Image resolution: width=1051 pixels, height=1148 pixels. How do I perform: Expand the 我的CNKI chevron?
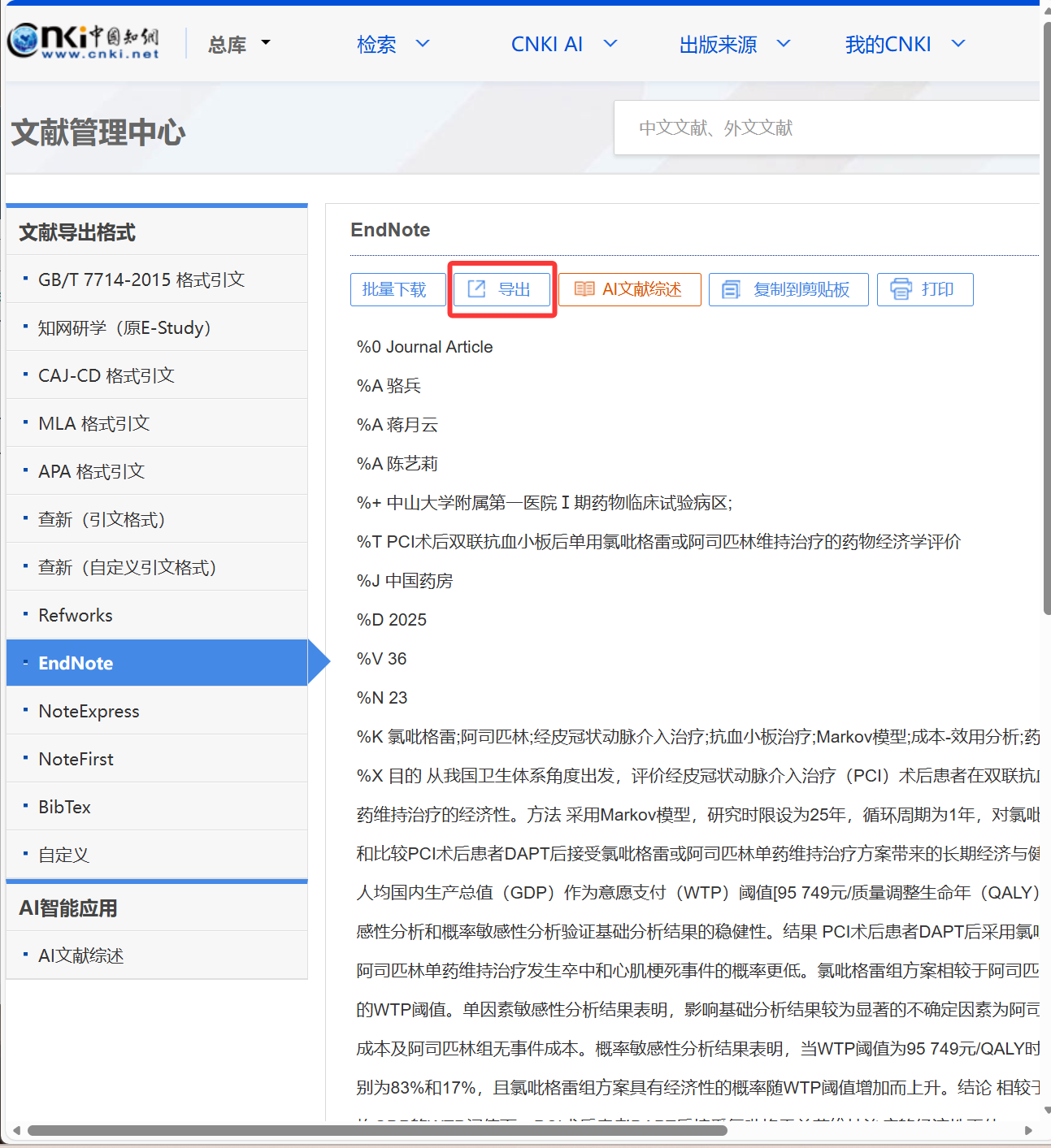(x=958, y=43)
